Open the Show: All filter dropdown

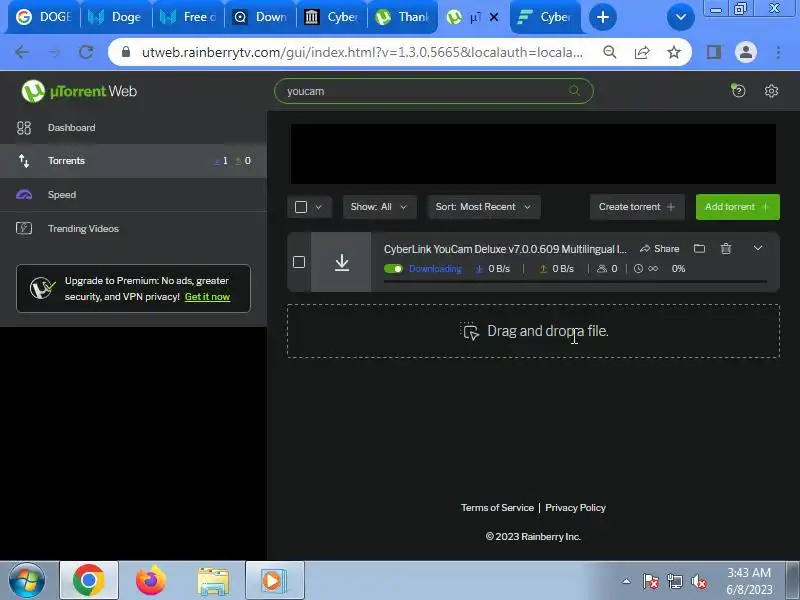tap(380, 207)
